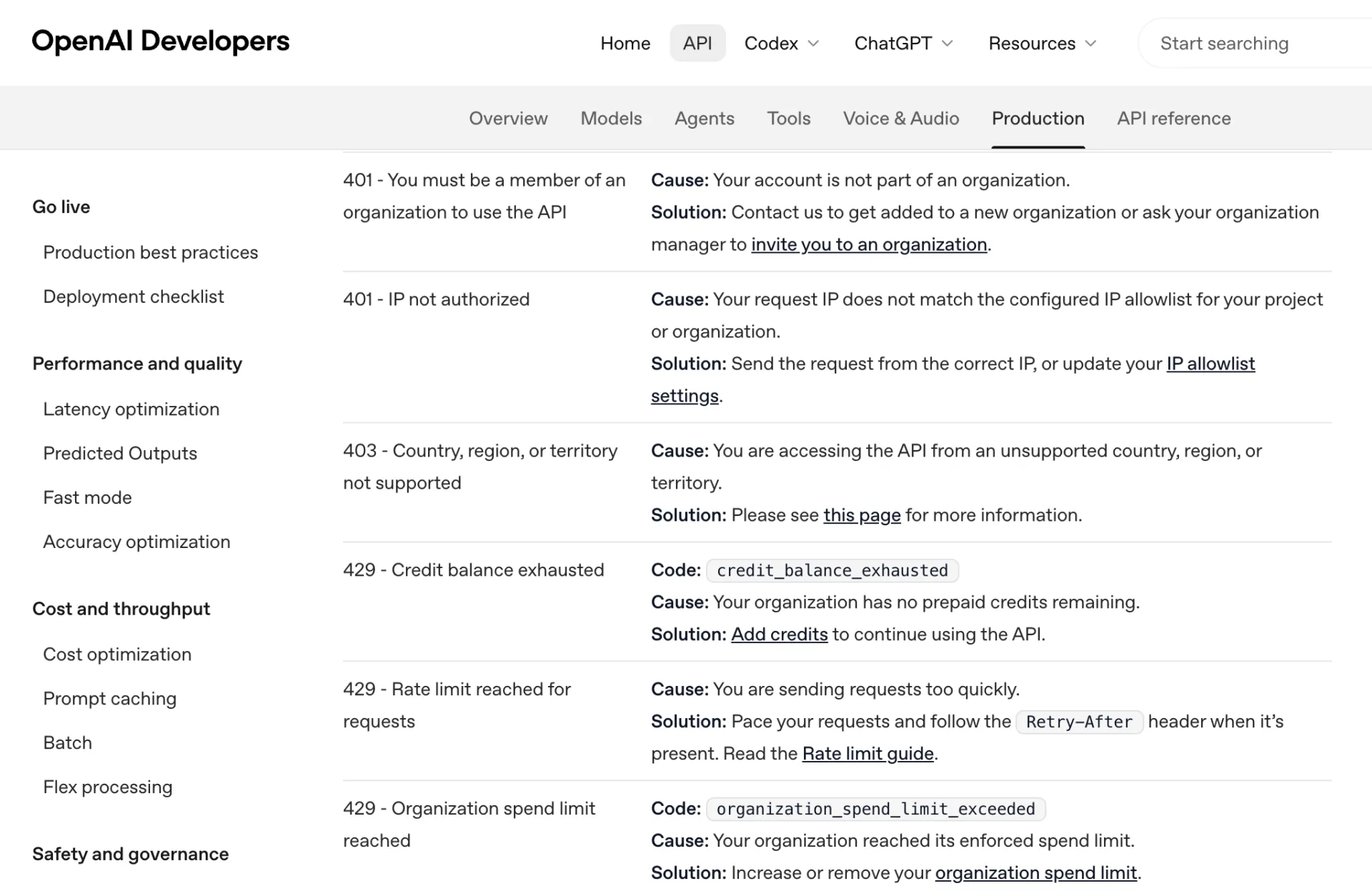Screen dimensions: 1372x891
Task: Open Deployment checklist in sidebar
Action: pyautogui.click(x=134, y=297)
